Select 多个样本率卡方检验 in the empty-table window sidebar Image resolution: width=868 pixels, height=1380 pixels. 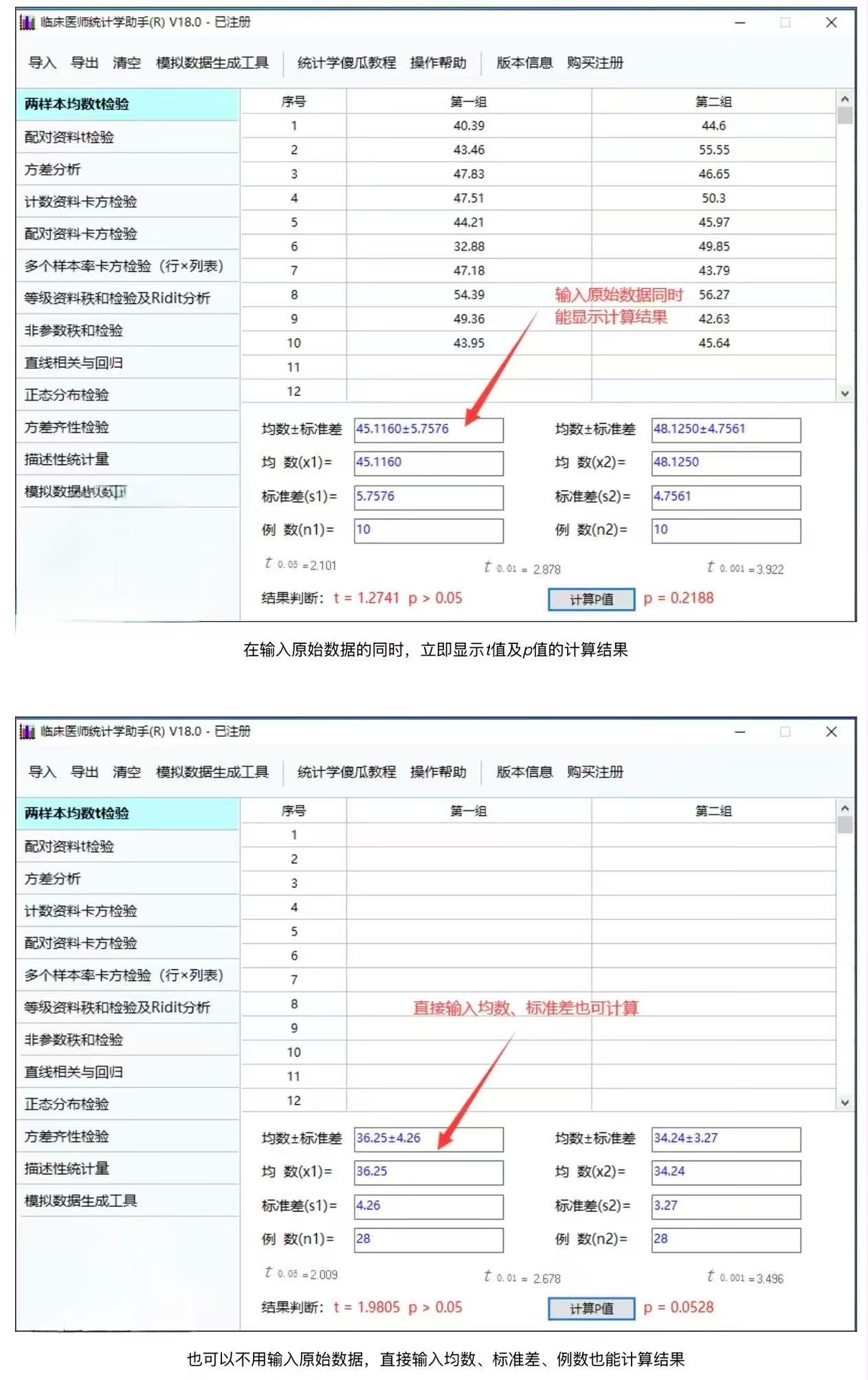click(128, 975)
